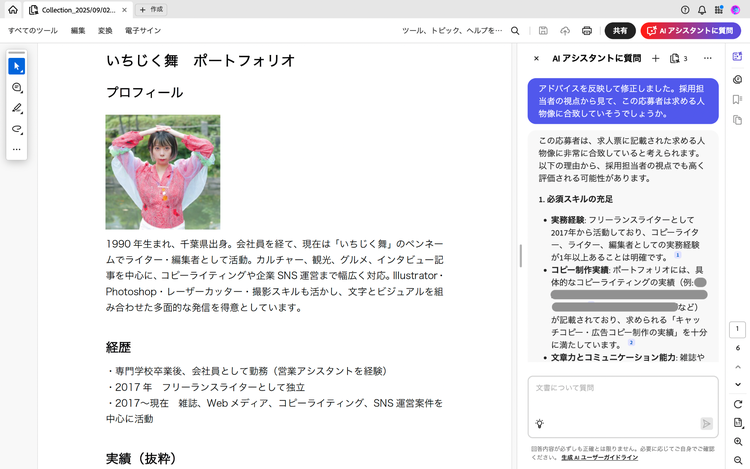Zoom in using the magnifier plus icon
This screenshot has height=469, width=750.
pos(737,441)
